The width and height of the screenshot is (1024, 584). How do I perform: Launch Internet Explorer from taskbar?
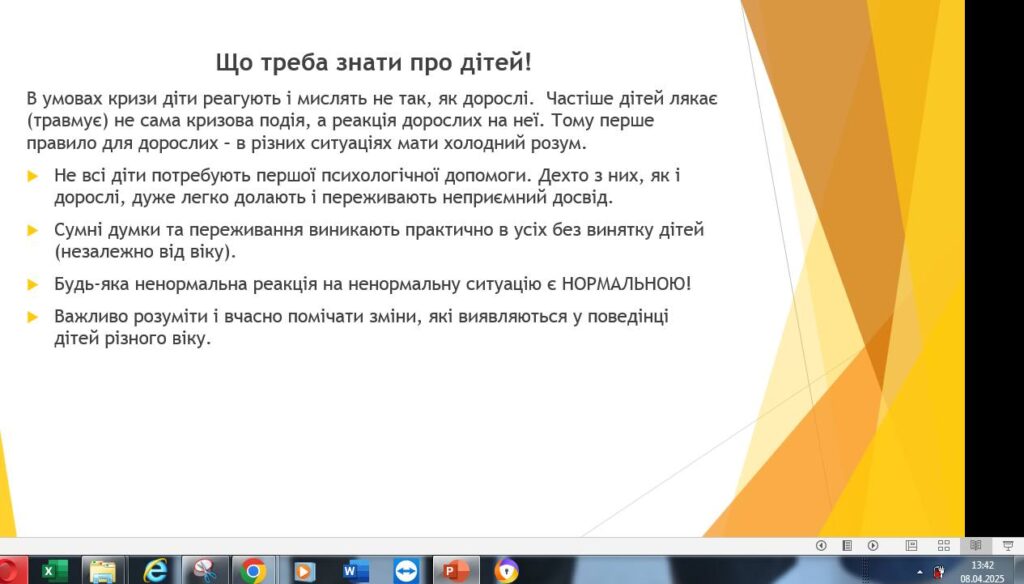[x=154, y=571]
